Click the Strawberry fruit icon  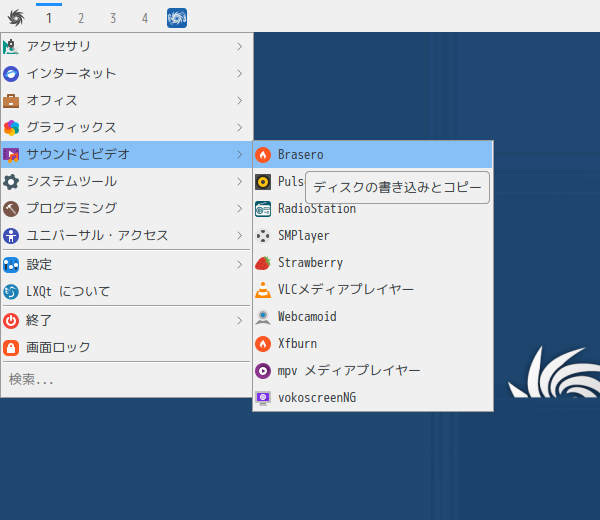263,263
